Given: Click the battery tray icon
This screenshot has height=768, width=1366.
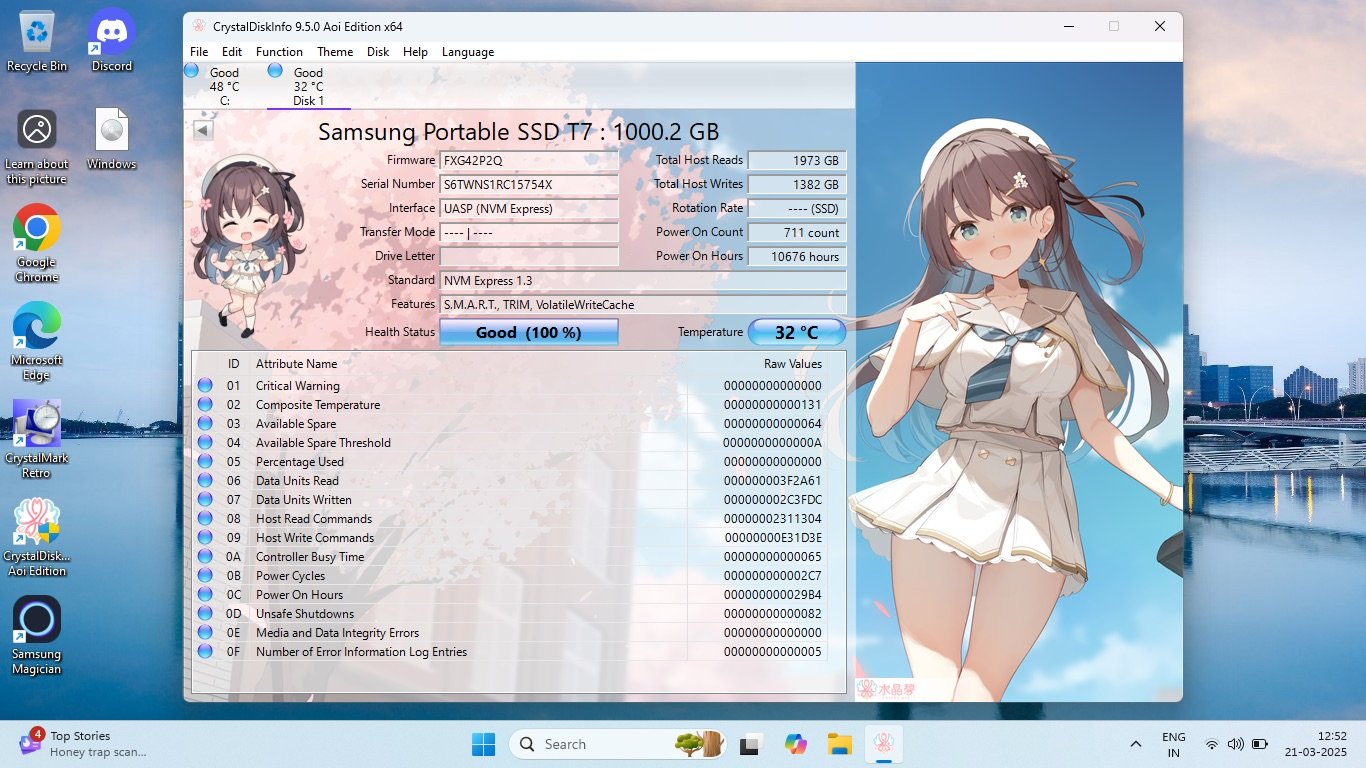Looking at the screenshot, I should (1260, 744).
